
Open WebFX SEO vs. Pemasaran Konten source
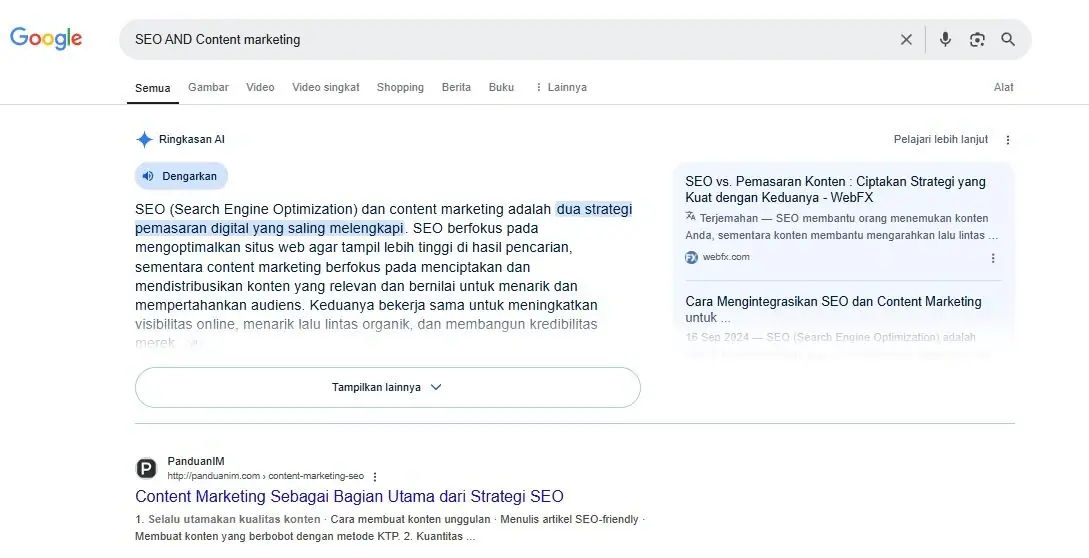(x=836, y=189)
